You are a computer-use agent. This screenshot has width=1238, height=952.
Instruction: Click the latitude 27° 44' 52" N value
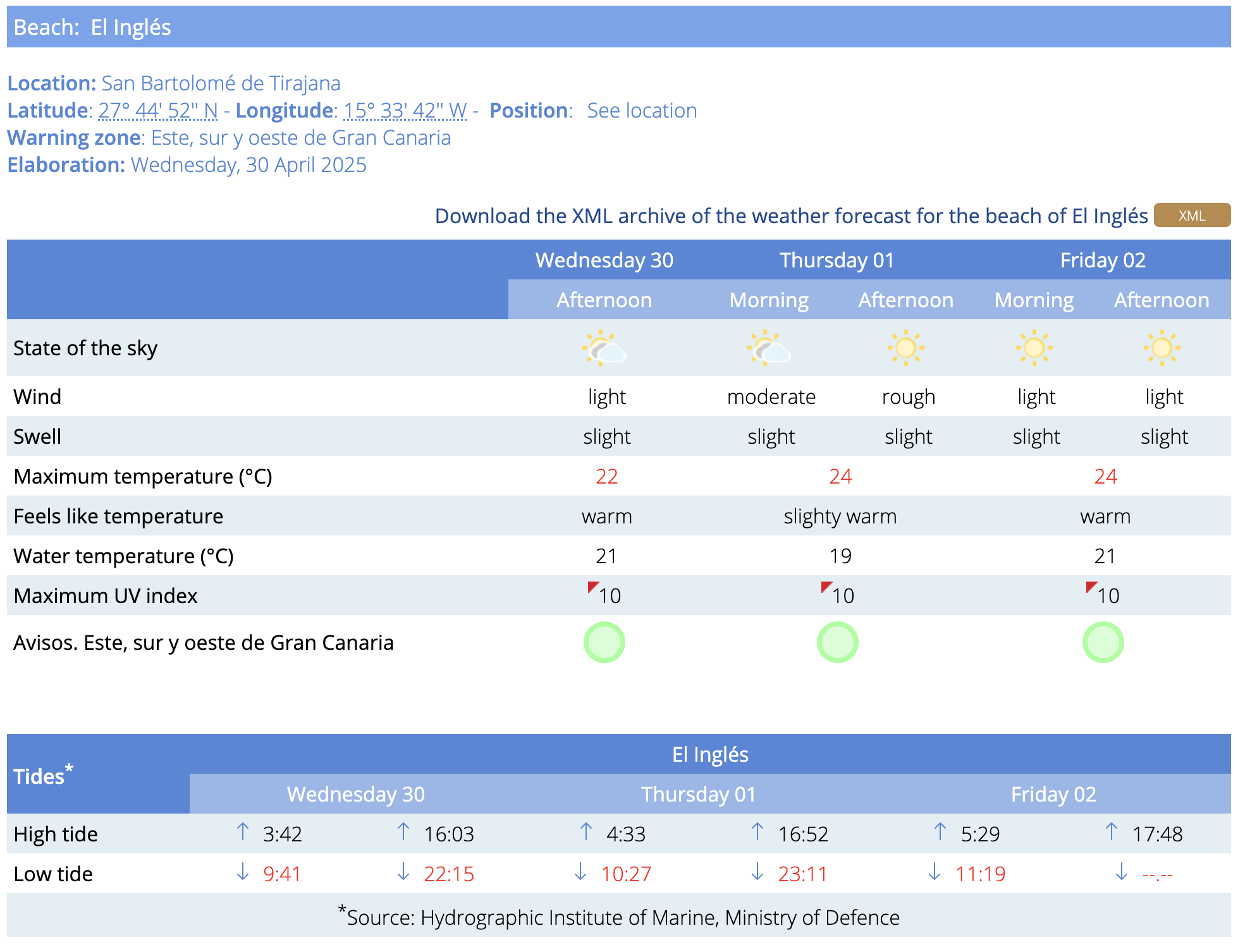click(158, 111)
